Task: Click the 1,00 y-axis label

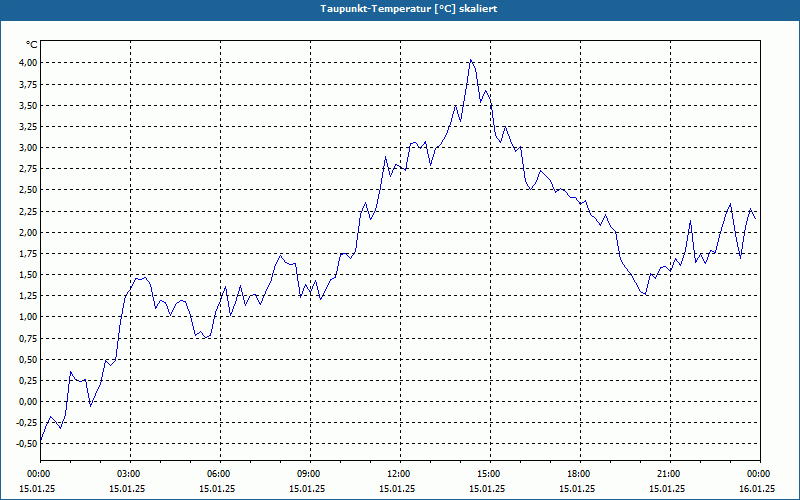Action: (x=29, y=317)
